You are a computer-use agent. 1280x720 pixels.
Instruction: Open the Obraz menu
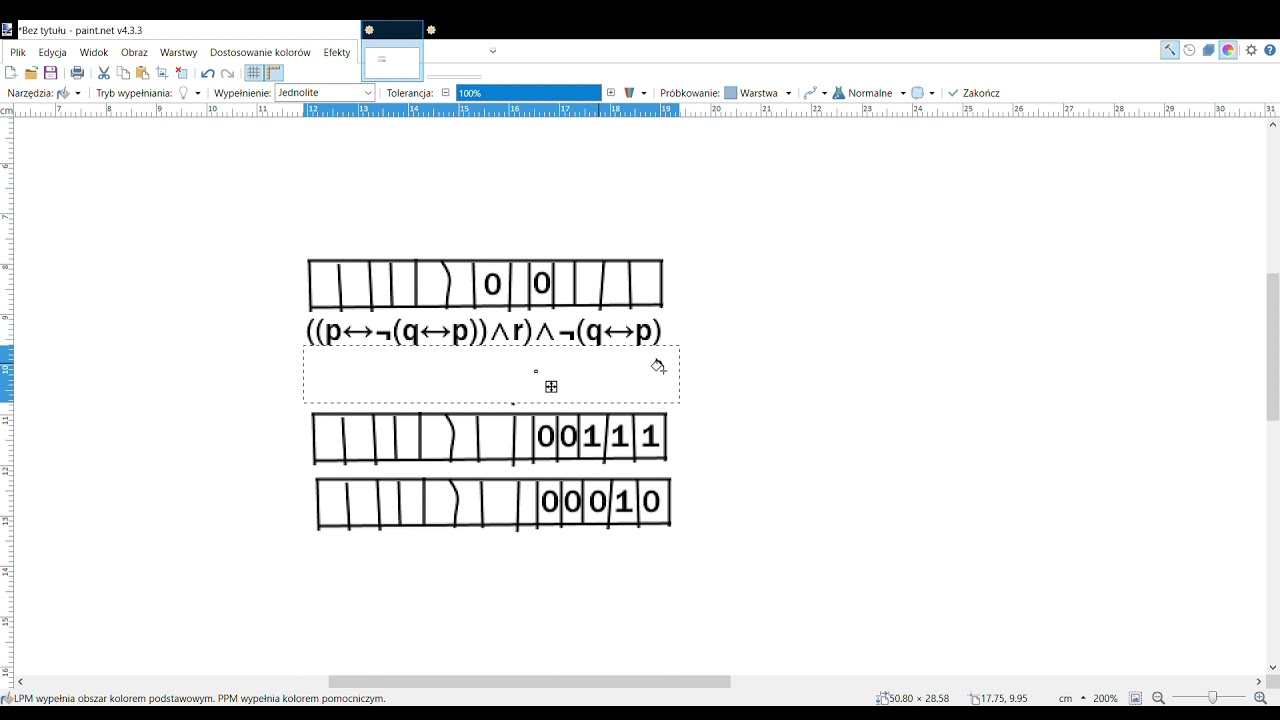click(x=134, y=52)
